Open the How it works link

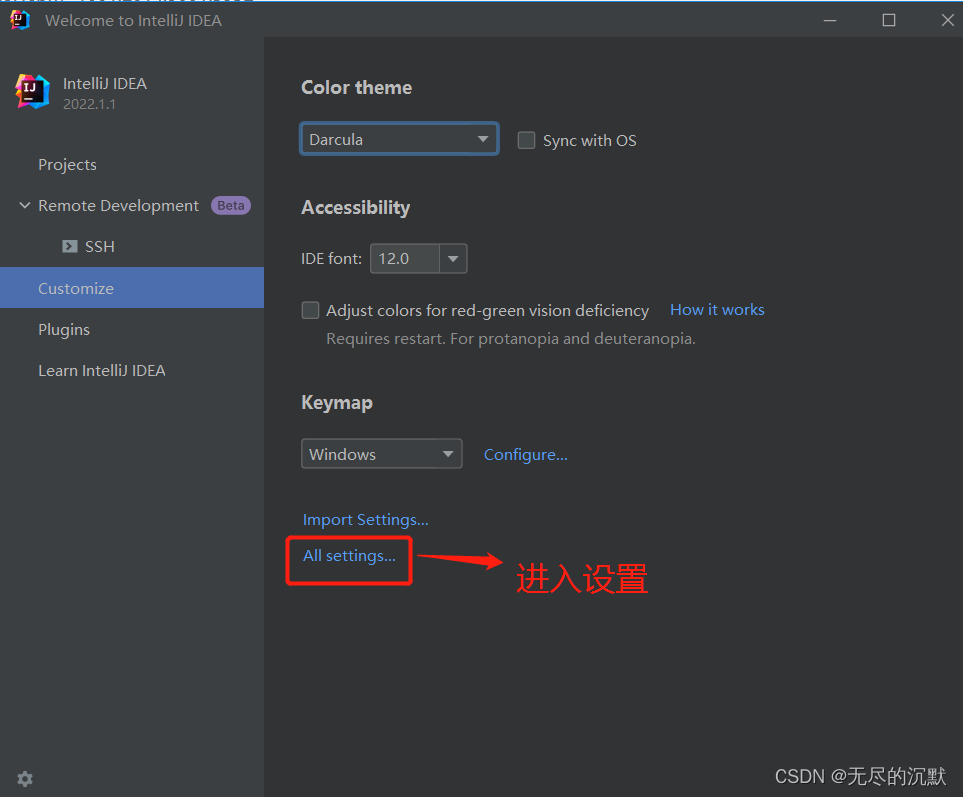click(x=717, y=309)
